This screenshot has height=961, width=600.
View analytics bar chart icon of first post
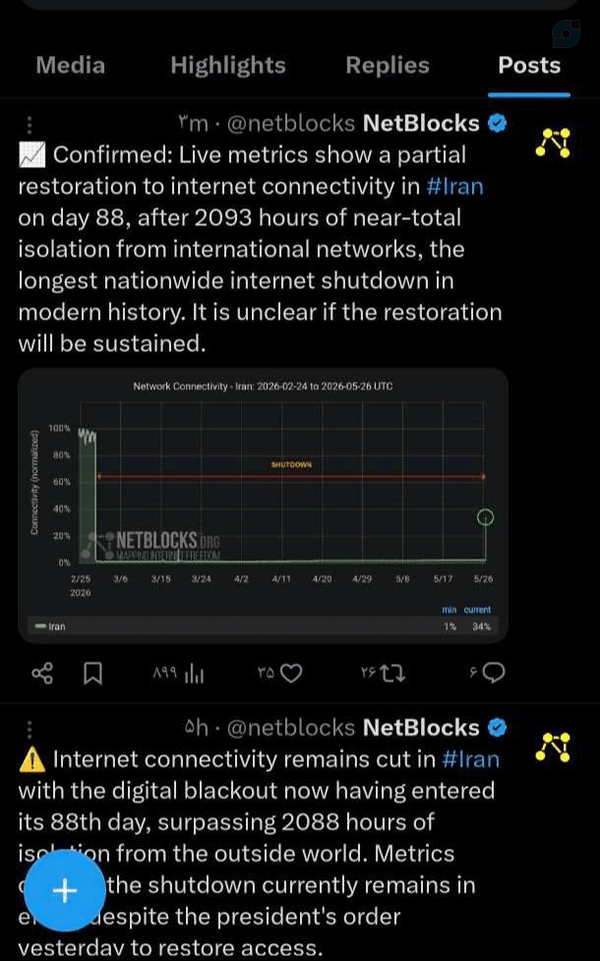[194, 674]
